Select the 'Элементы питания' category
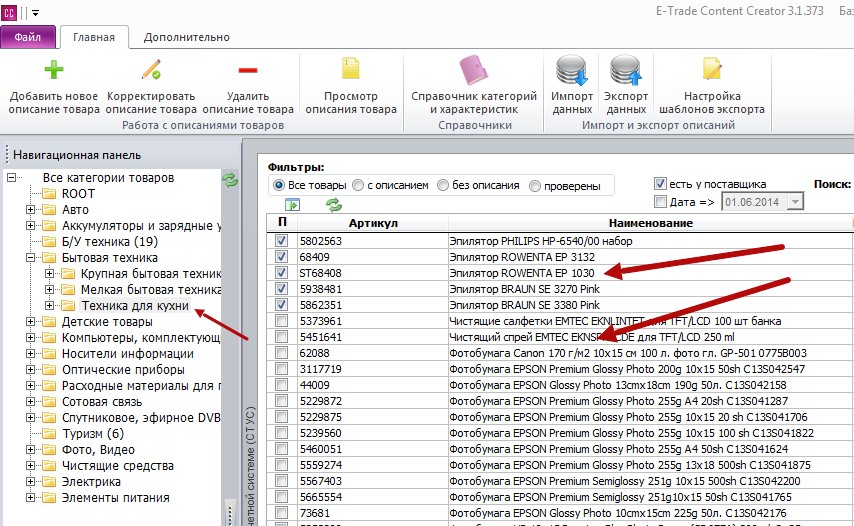The height and width of the screenshot is (526, 854). point(115,498)
